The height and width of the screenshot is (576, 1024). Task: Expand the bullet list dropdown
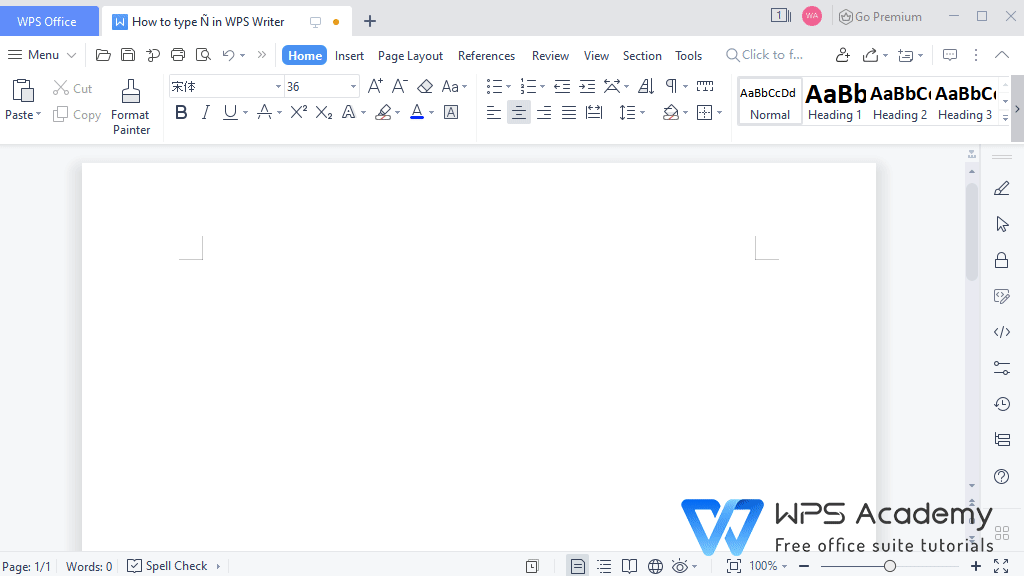[x=509, y=86]
